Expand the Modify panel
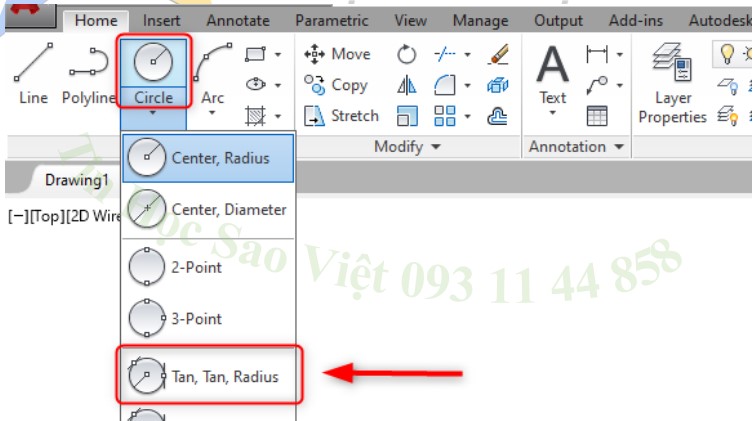The image size is (756, 421). tap(407, 147)
